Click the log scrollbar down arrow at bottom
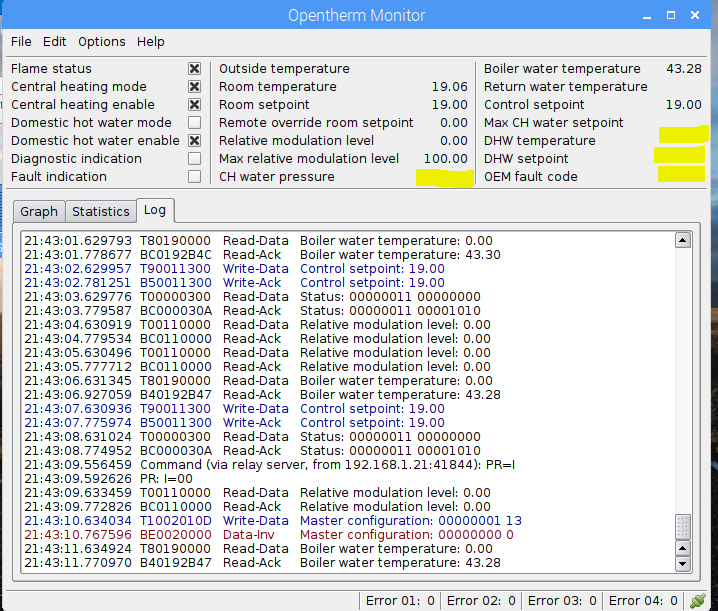 tap(683, 564)
